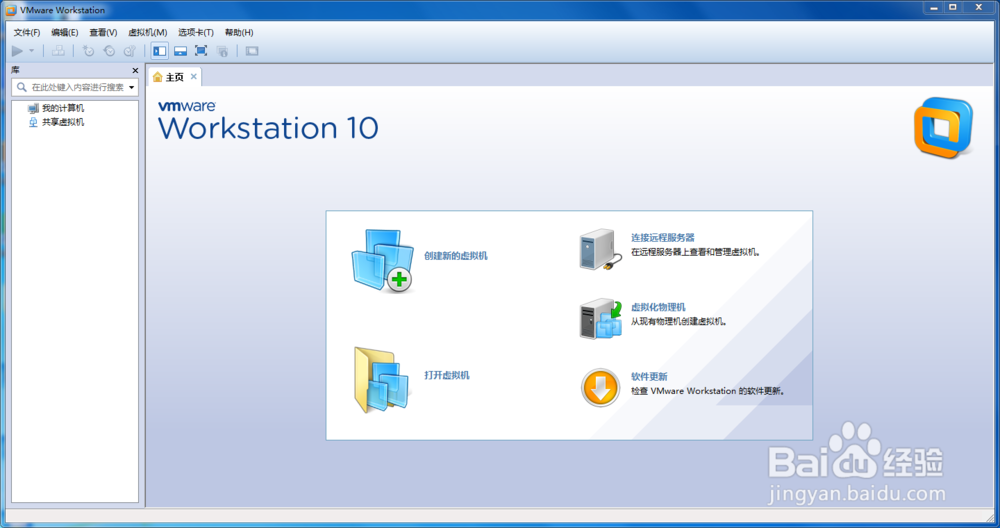Click the take snapshot toolbar icon
This screenshot has height=528, width=1000.
pos(89,51)
